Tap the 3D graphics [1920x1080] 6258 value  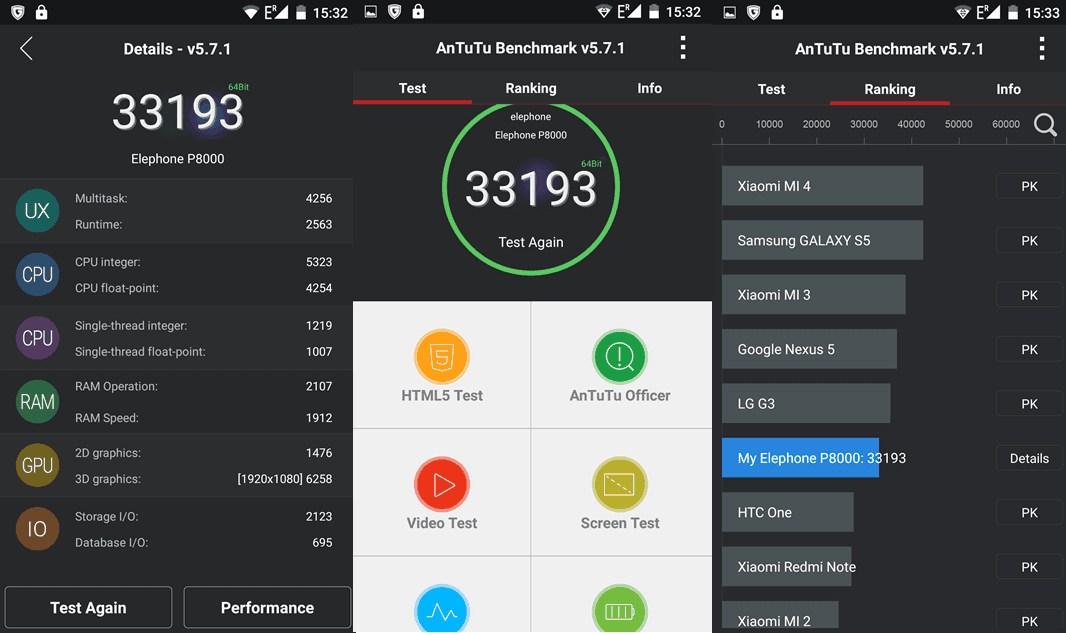(285, 479)
